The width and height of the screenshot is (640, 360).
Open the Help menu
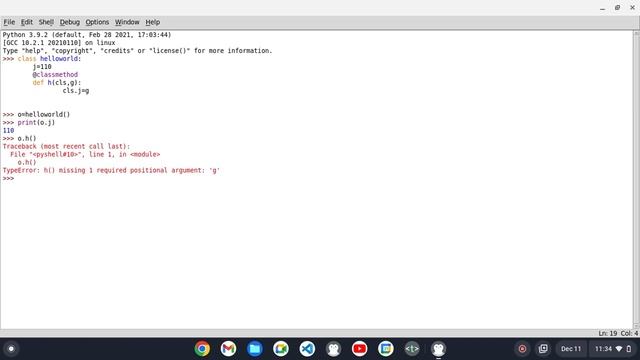coord(153,22)
